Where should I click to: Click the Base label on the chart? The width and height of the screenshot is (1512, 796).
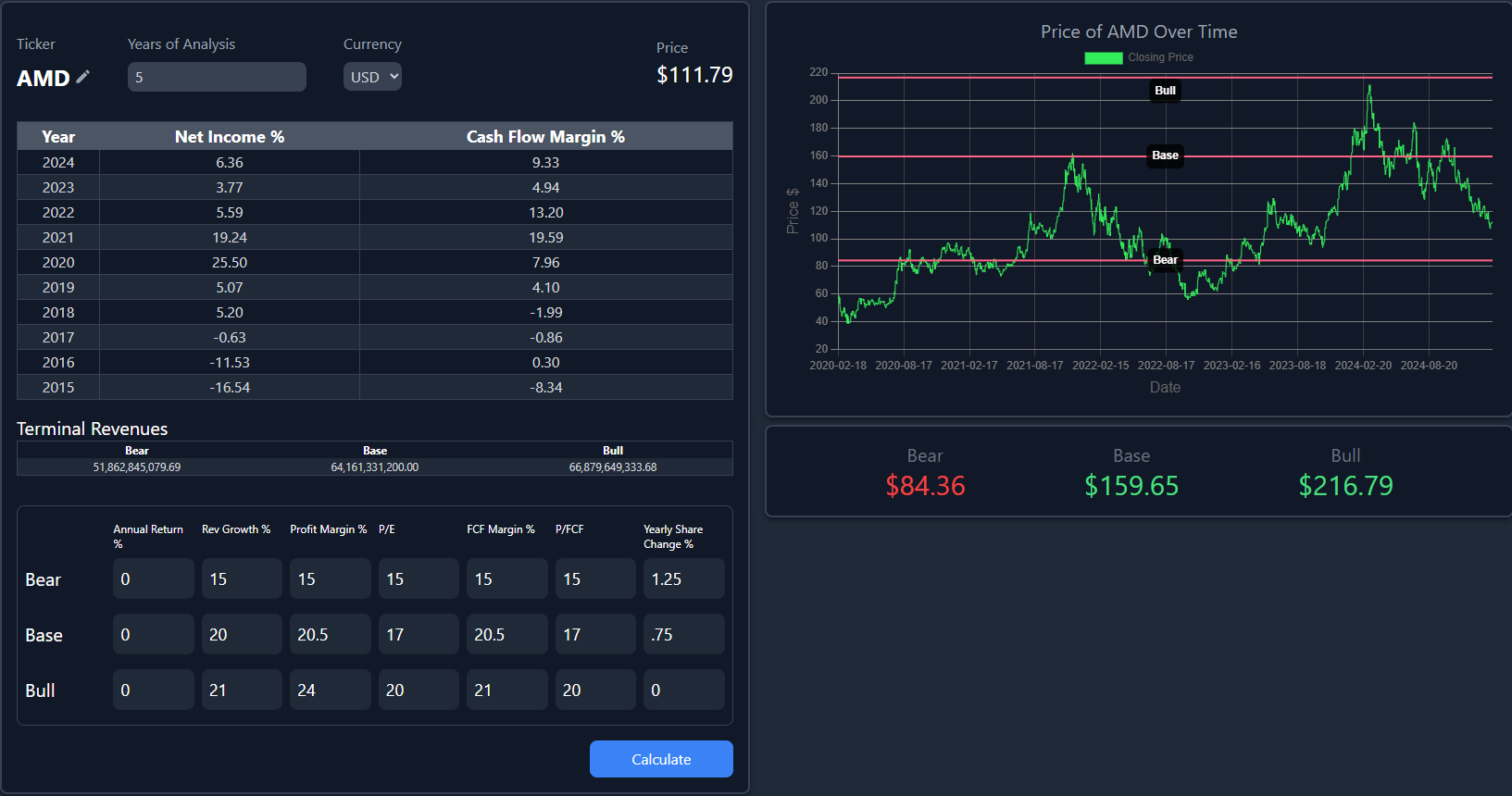[x=1165, y=155]
